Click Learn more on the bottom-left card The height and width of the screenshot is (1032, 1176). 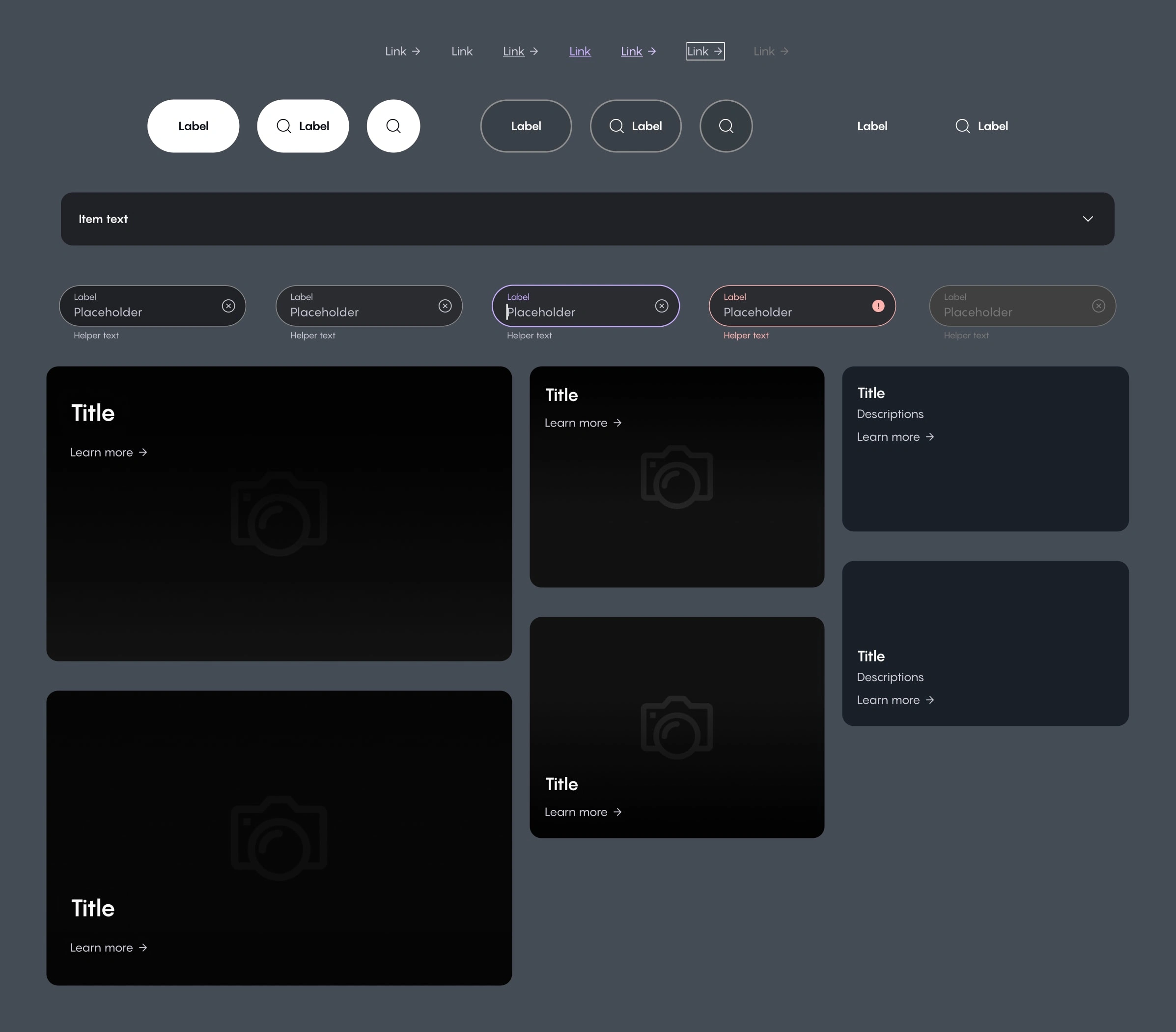(x=108, y=947)
